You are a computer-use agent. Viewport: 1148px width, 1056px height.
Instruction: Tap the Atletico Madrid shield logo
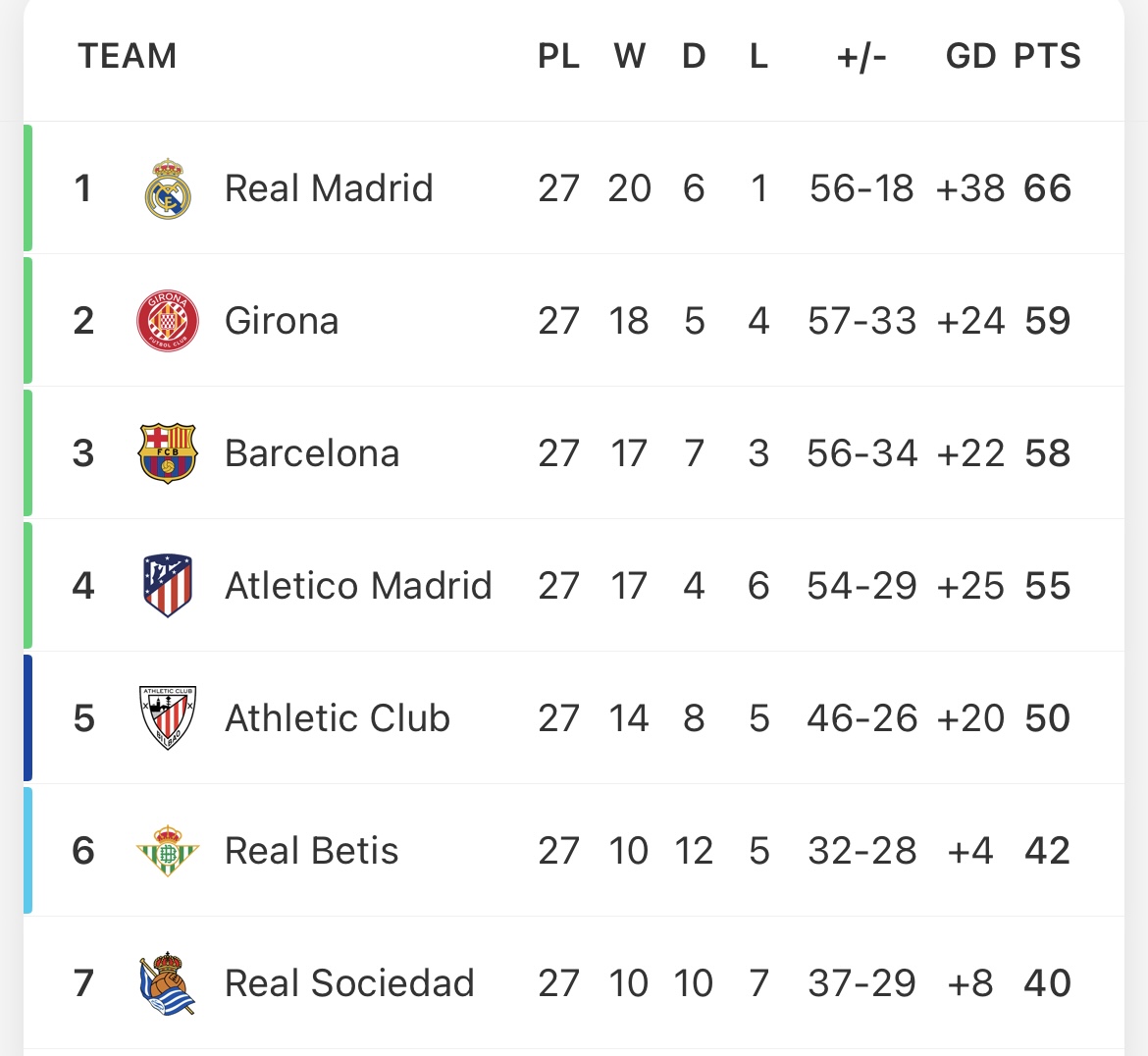click(x=168, y=586)
